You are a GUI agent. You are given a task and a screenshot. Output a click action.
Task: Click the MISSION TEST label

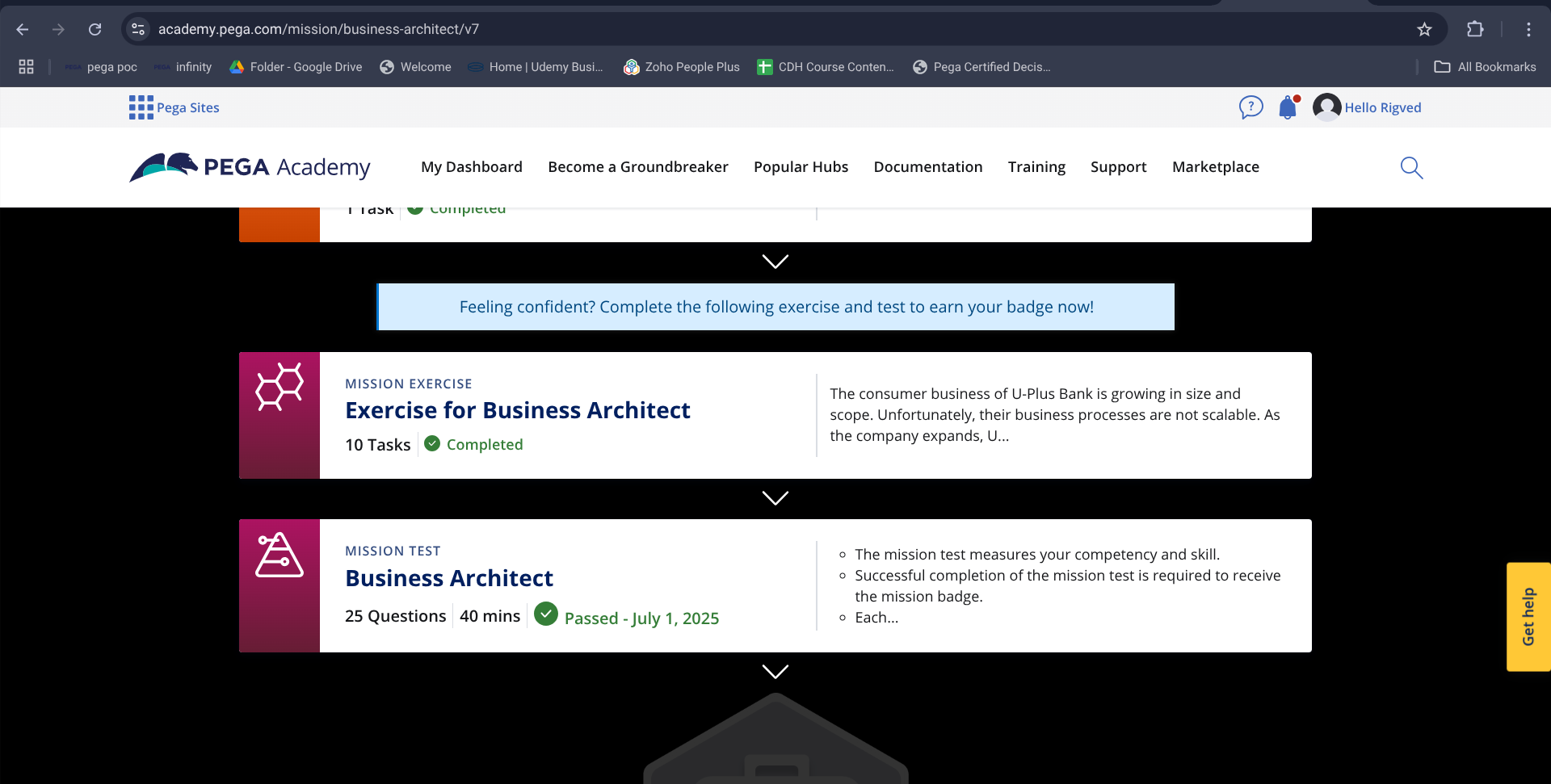point(393,551)
